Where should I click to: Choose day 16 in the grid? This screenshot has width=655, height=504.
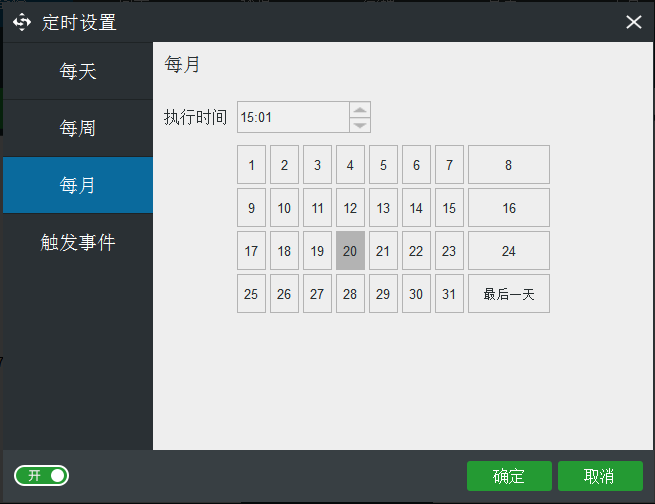tap(509, 208)
